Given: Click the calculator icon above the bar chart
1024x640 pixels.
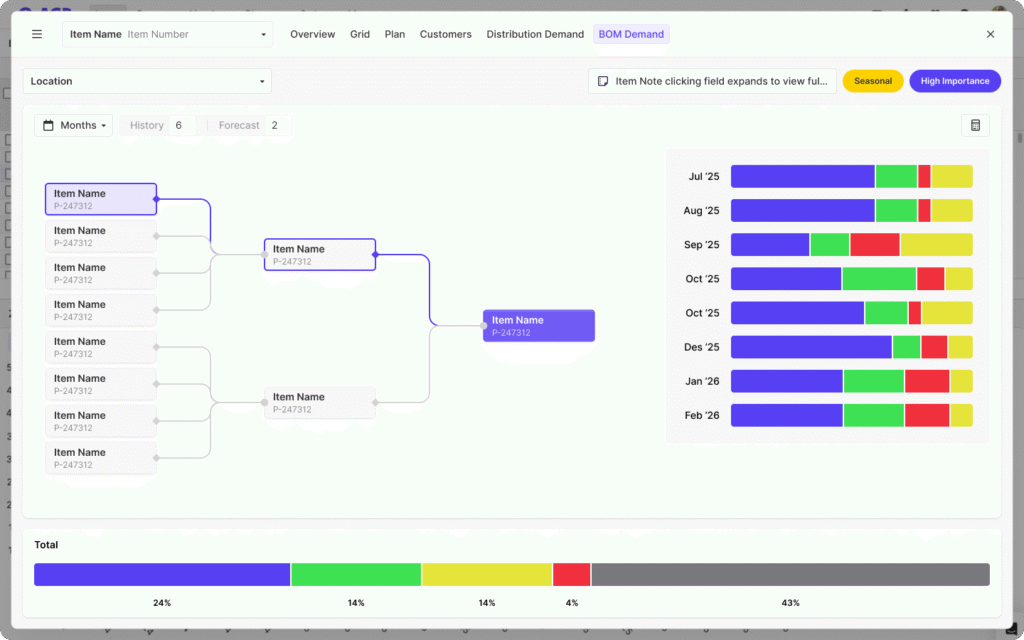Looking at the screenshot, I should (975, 125).
